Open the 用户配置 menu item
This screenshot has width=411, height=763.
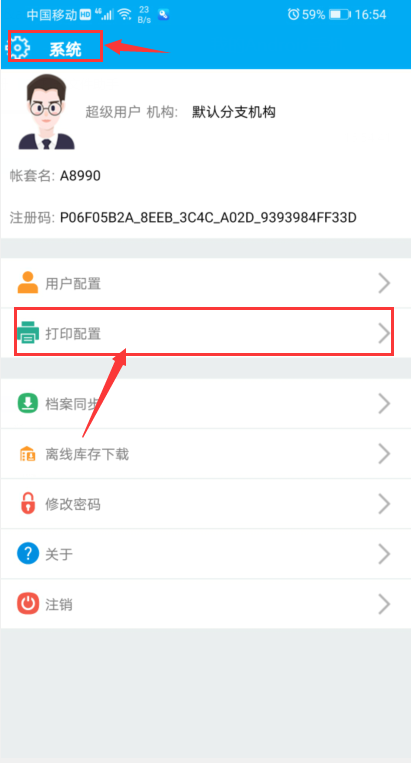coord(205,283)
